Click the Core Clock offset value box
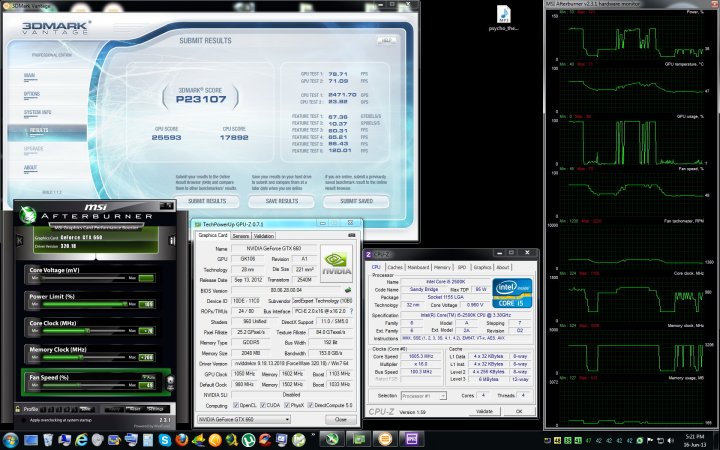The height and width of the screenshot is (450, 720). (146, 331)
